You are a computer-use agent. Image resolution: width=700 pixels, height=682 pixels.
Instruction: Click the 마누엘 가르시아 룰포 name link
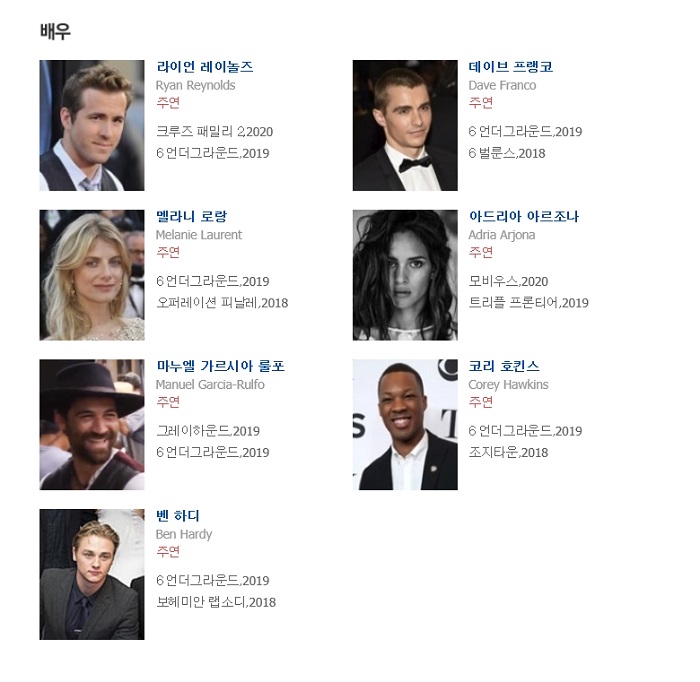click(220, 366)
